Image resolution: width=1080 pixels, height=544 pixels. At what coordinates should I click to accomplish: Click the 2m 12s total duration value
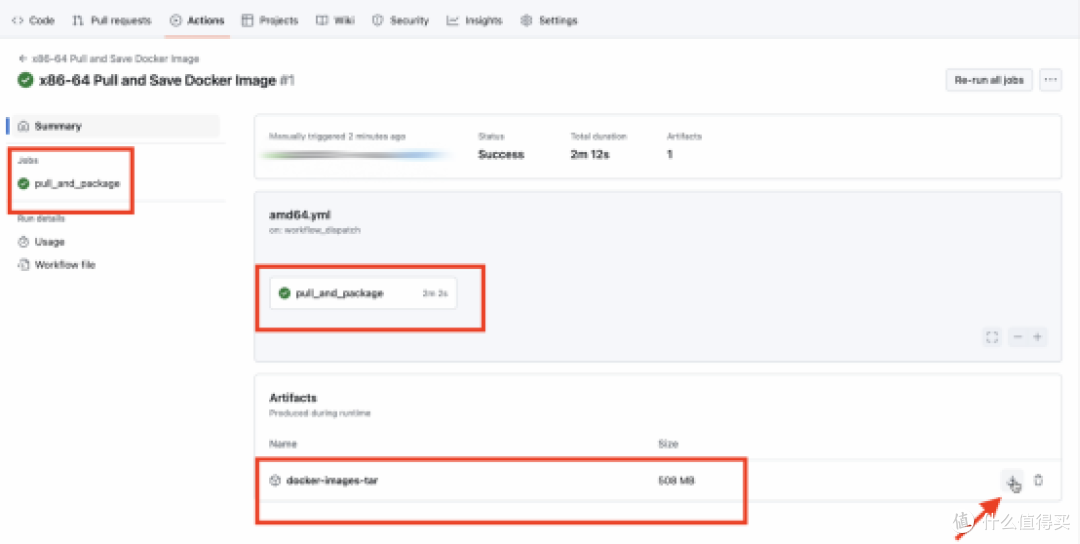(590, 154)
